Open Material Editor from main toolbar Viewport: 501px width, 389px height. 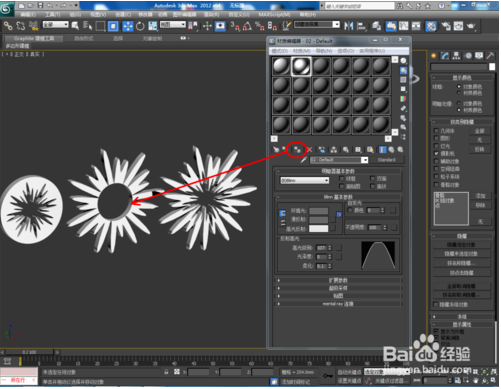coord(431,26)
